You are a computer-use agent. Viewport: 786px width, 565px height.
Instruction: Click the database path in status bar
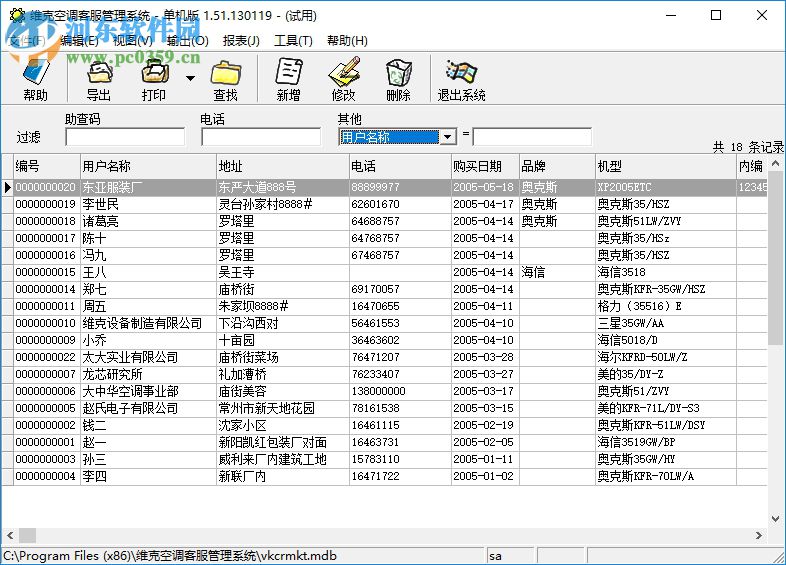click(x=170, y=556)
